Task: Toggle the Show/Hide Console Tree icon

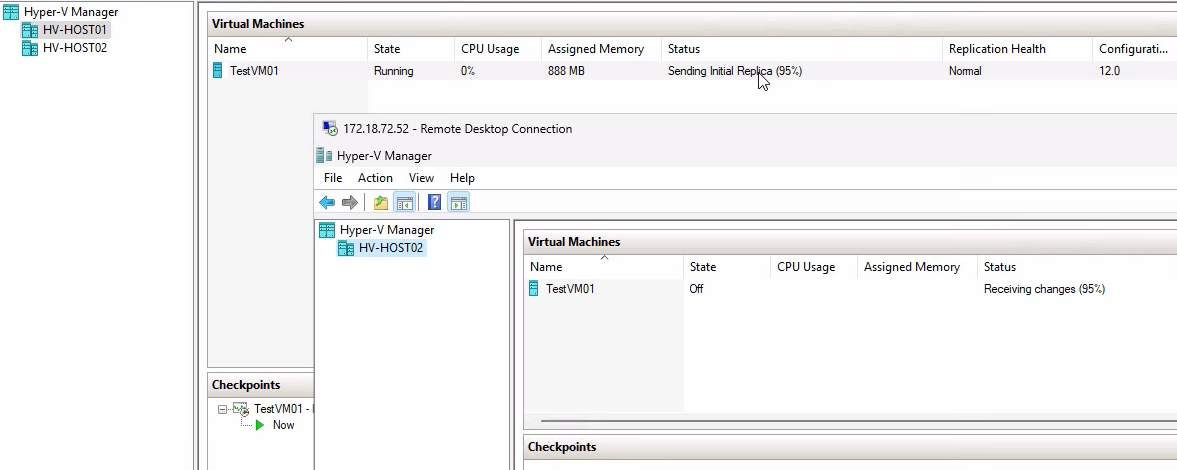Action: 405,203
